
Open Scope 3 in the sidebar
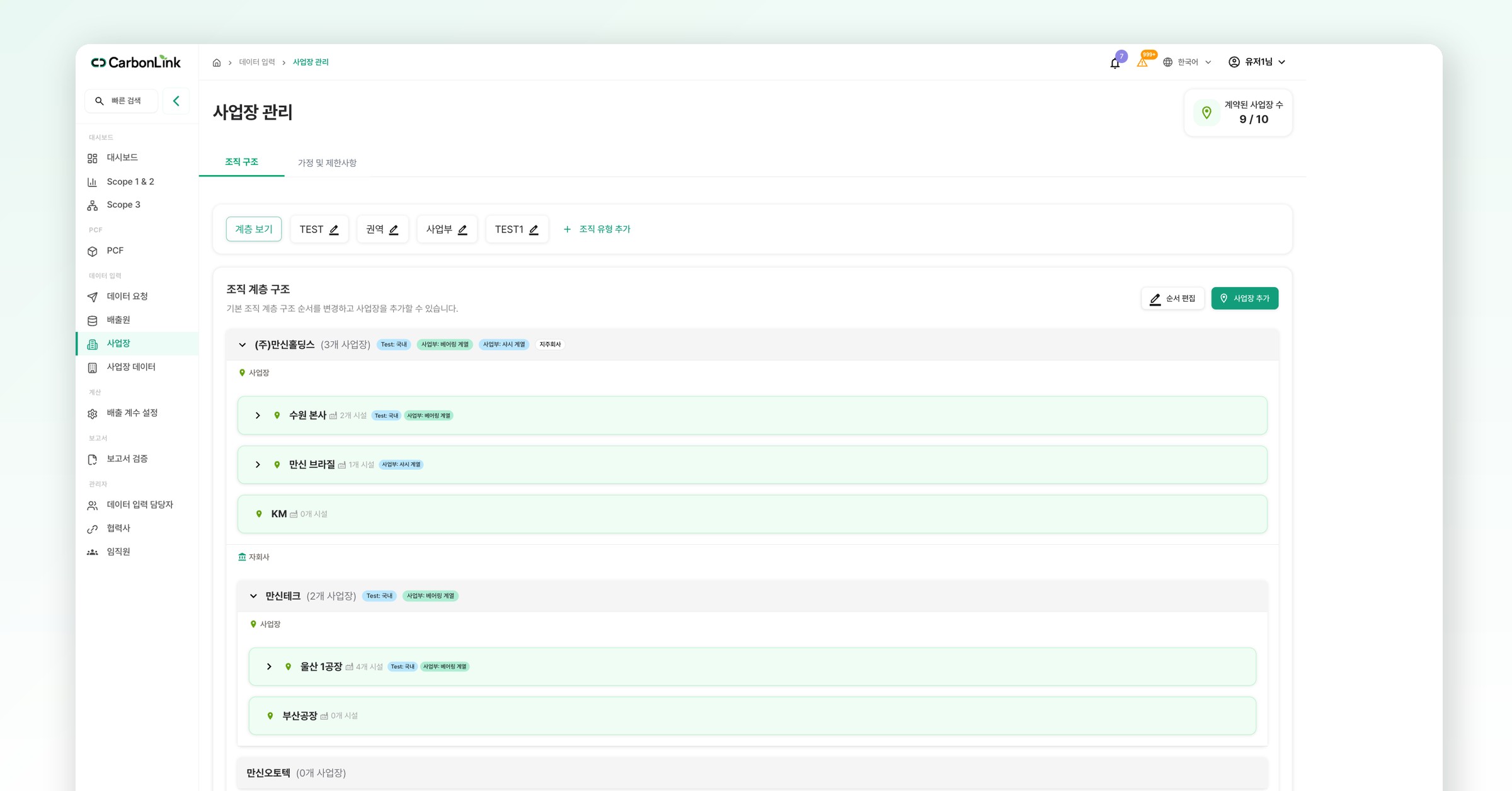click(x=137, y=205)
